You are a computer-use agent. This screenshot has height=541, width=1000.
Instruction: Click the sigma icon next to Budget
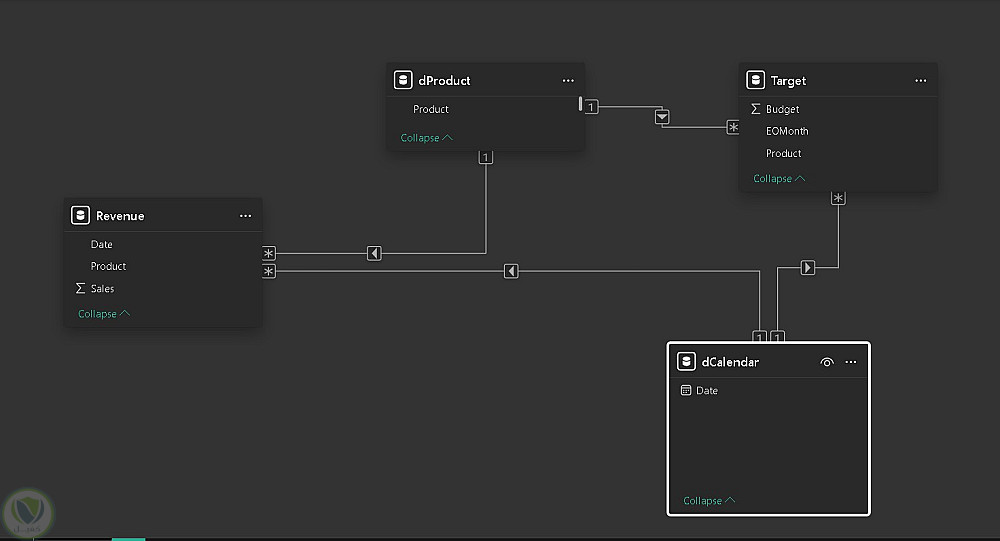click(x=756, y=109)
